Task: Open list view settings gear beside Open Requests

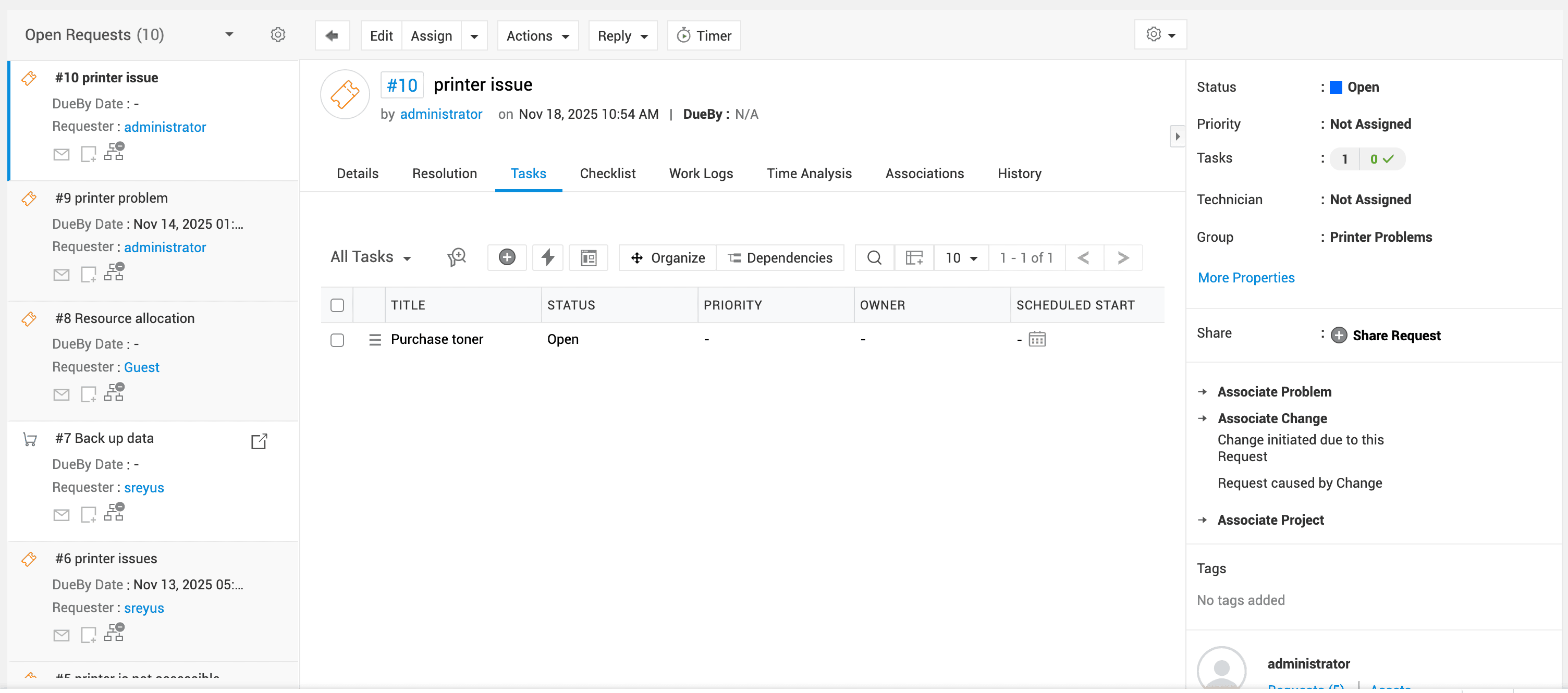Action: click(277, 35)
